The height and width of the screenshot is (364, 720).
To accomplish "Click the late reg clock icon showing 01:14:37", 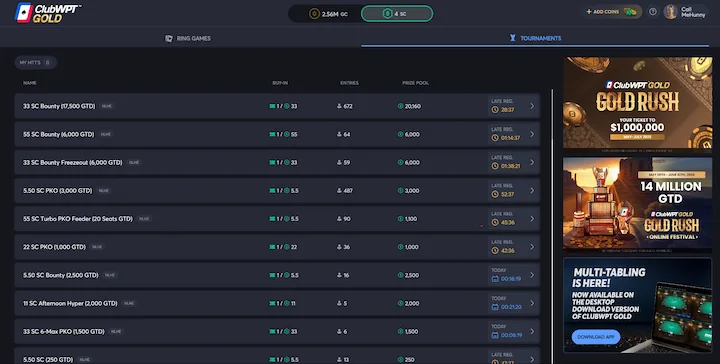I will [495, 138].
